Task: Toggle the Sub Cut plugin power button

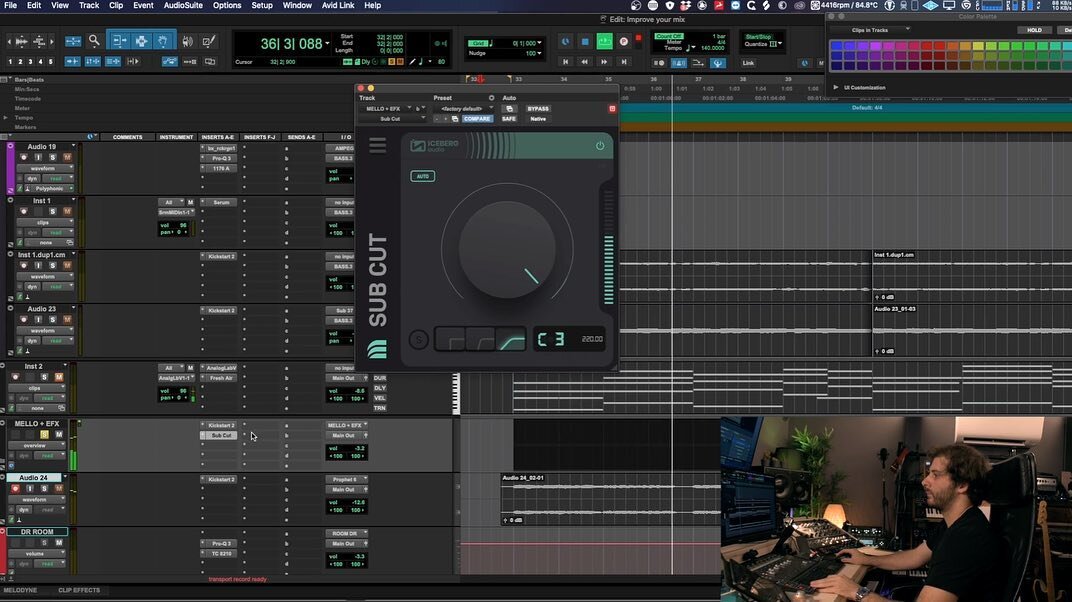Action: pos(600,146)
